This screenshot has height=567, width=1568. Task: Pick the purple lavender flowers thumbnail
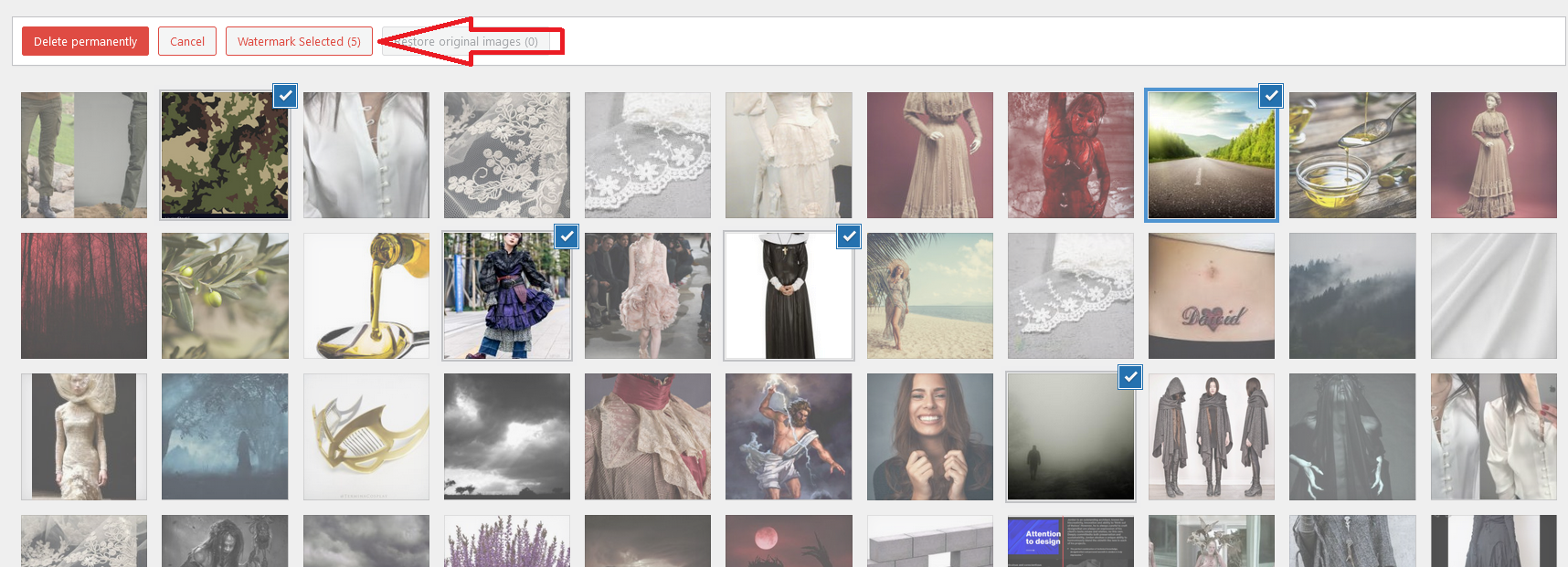tap(507, 541)
